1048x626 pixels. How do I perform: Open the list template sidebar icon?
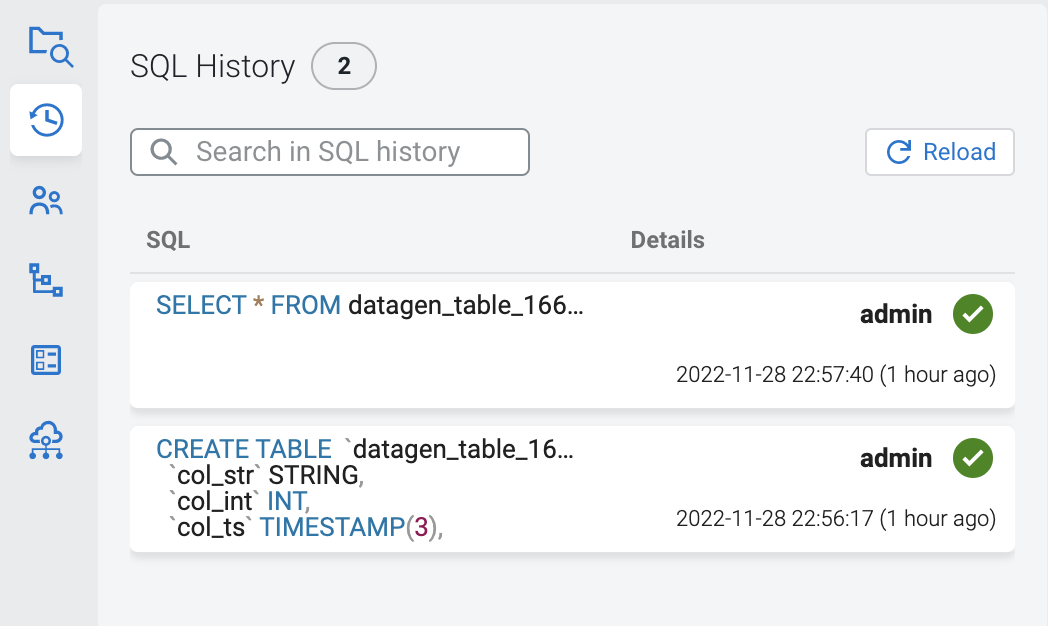pyautogui.click(x=46, y=360)
